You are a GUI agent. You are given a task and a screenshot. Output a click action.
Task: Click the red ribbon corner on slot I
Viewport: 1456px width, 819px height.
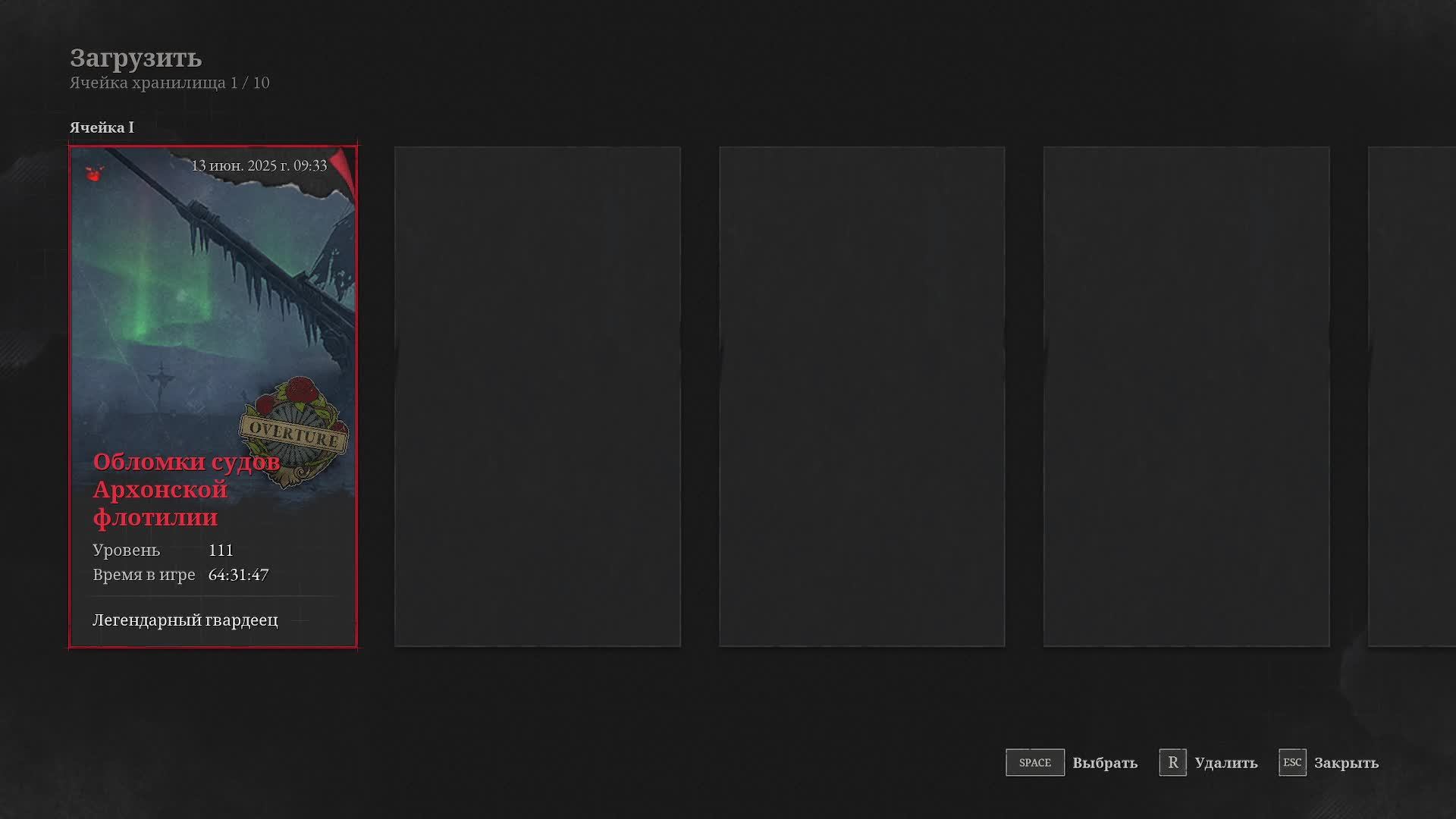point(343,171)
